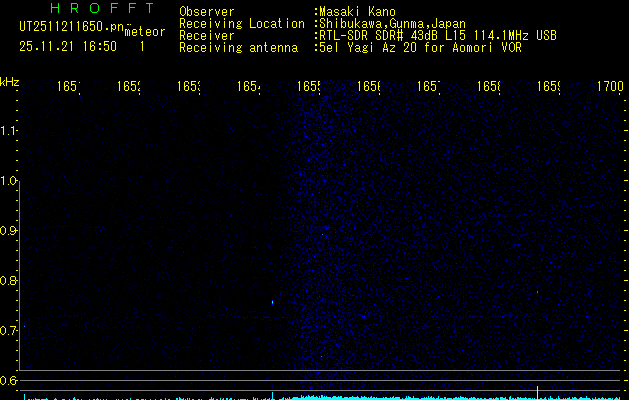Viewport: 629px width, 400px height.
Task: Click the faint echo near 0.9 kHz
Action: point(323,234)
